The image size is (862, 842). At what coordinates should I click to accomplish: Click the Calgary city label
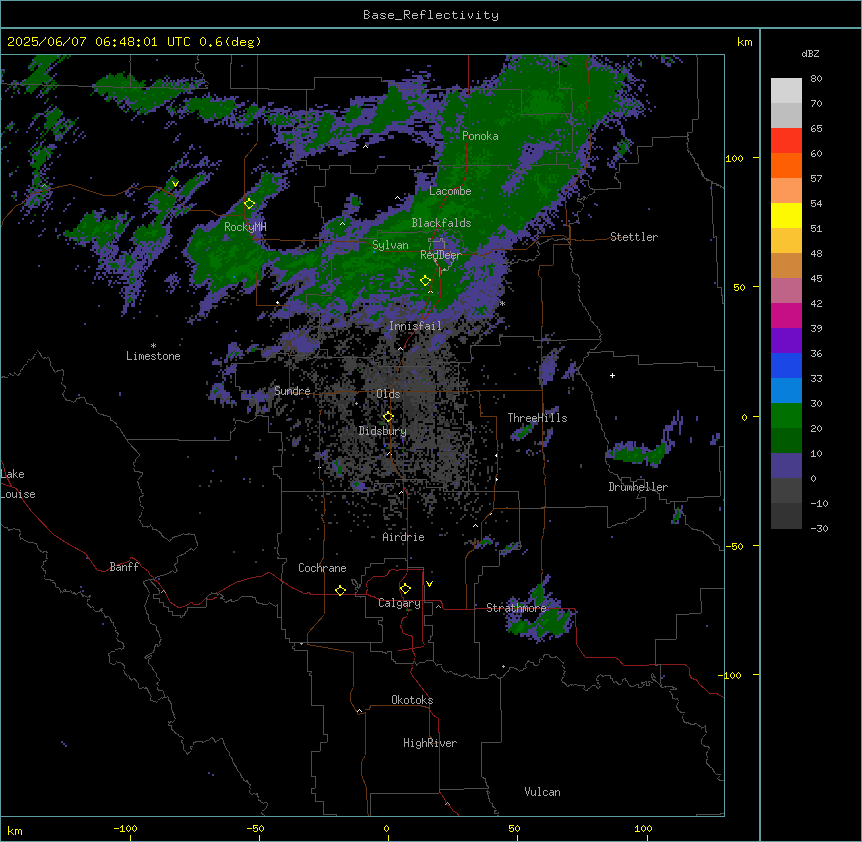[399, 603]
